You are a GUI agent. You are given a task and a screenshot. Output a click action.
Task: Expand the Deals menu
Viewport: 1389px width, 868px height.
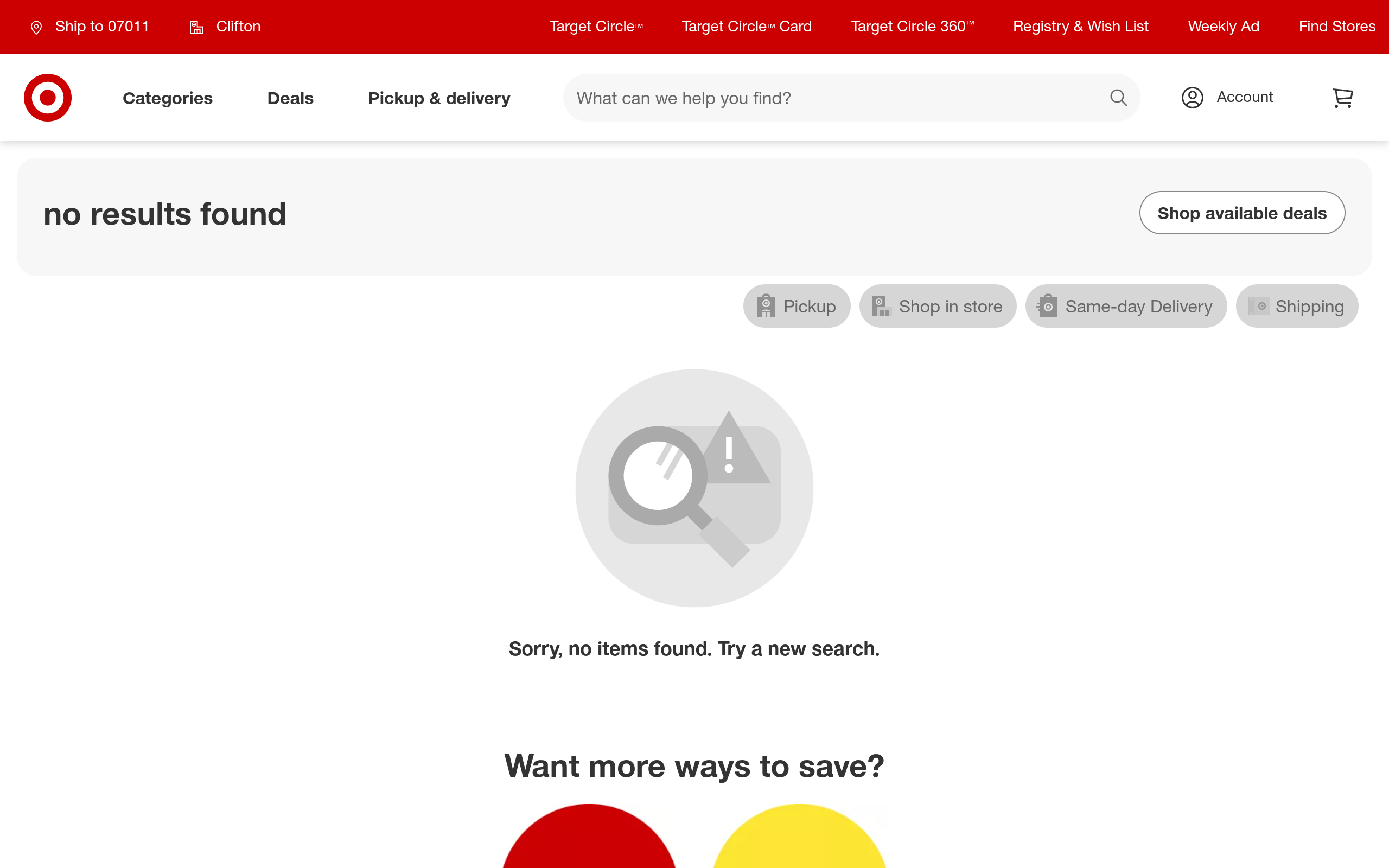coord(290,98)
